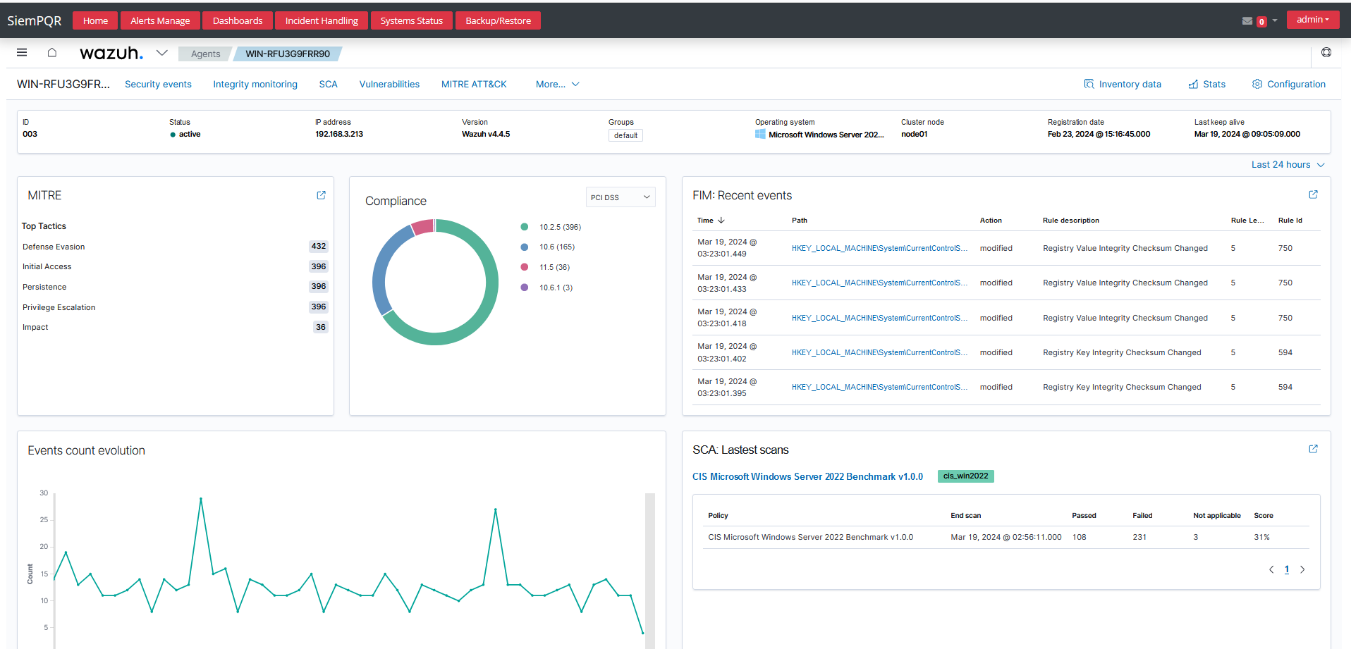The image size is (1351, 649).
Task: Open CIS Microsoft Windows Server 2022 Benchmark link
Action: (807, 477)
